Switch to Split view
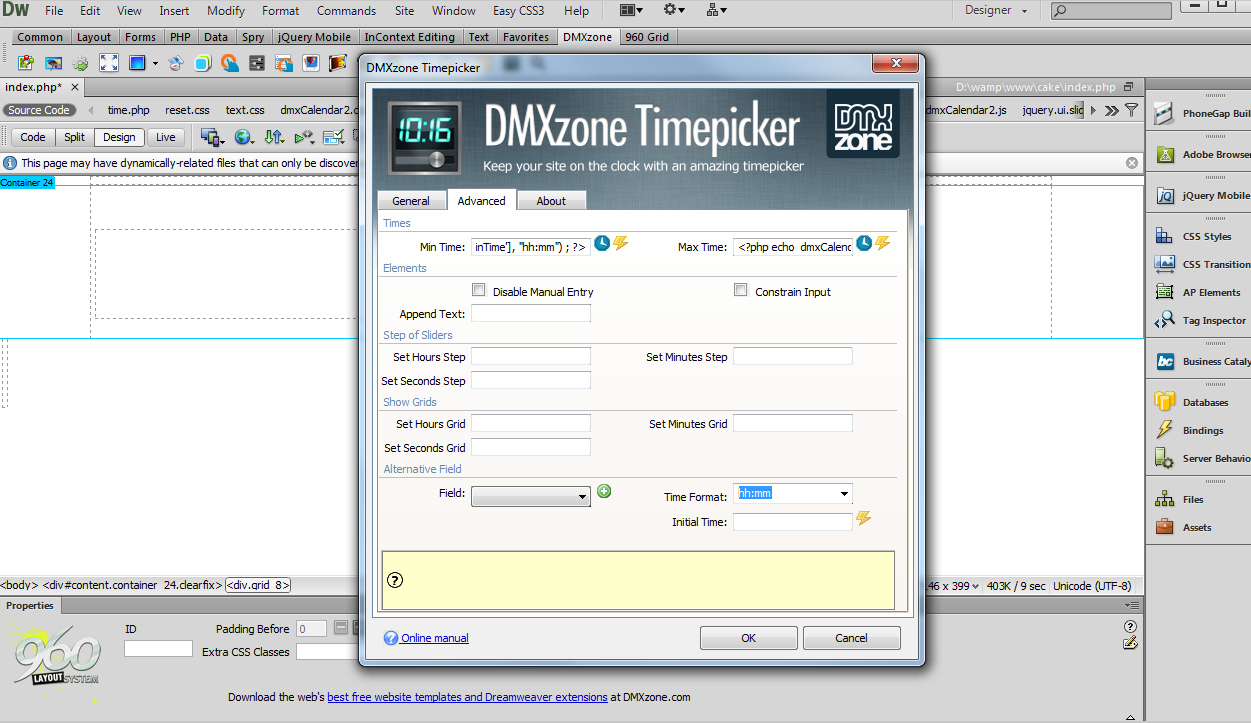 tap(74, 138)
